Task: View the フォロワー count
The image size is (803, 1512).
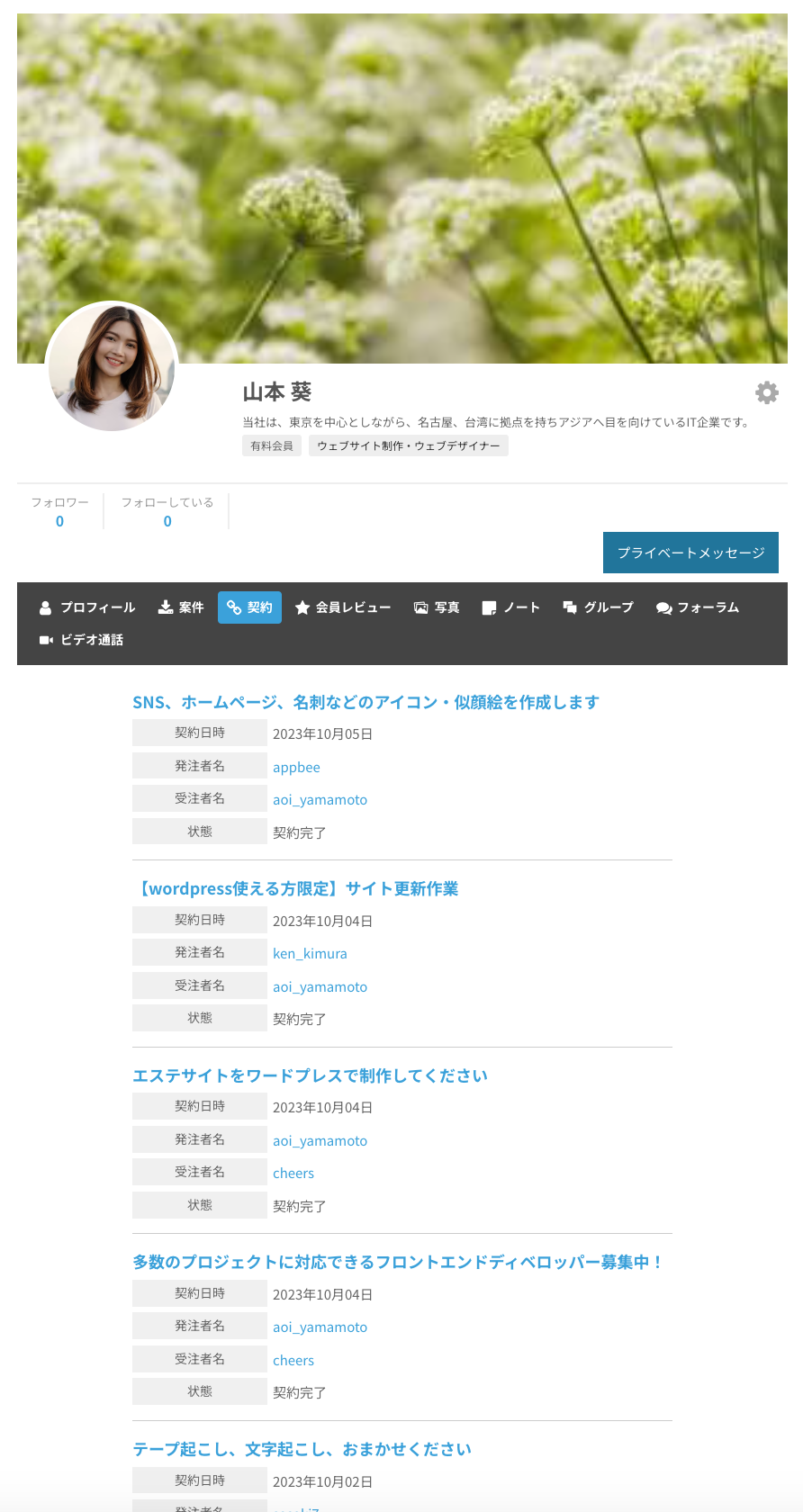Action: pos(59,521)
